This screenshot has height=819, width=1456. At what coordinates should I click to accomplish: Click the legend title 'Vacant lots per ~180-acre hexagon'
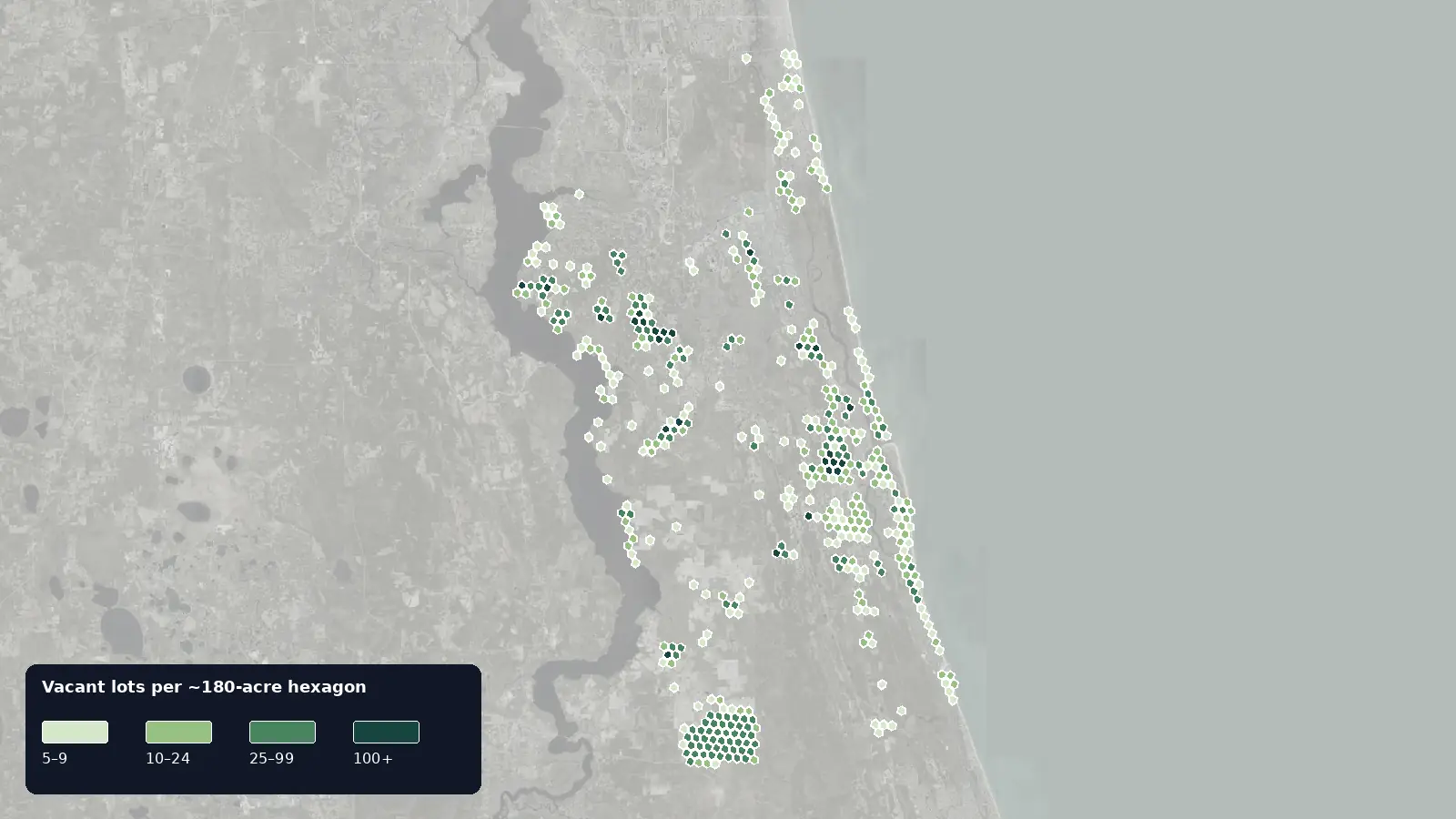204,687
